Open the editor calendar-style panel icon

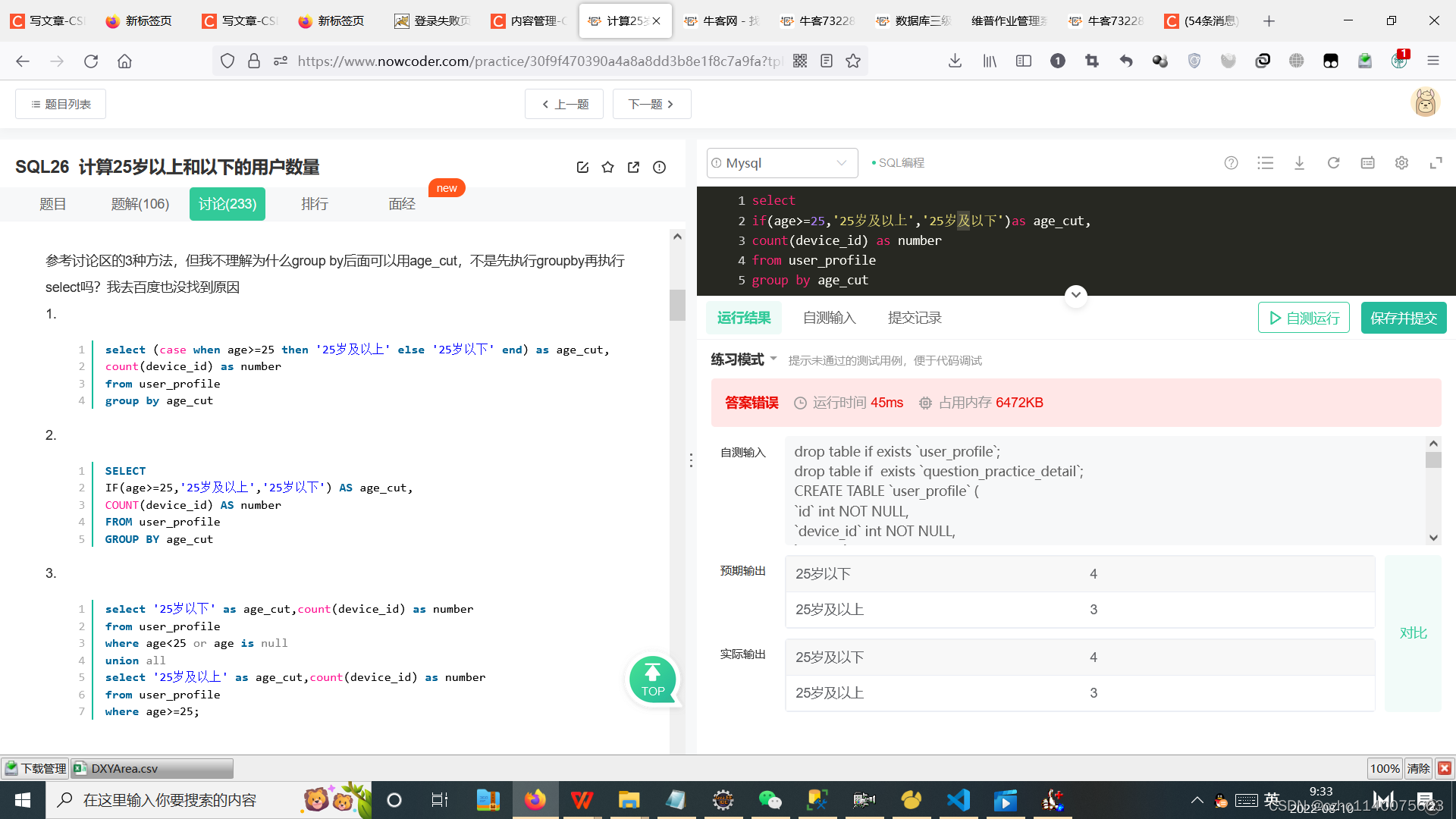[x=1367, y=163]
